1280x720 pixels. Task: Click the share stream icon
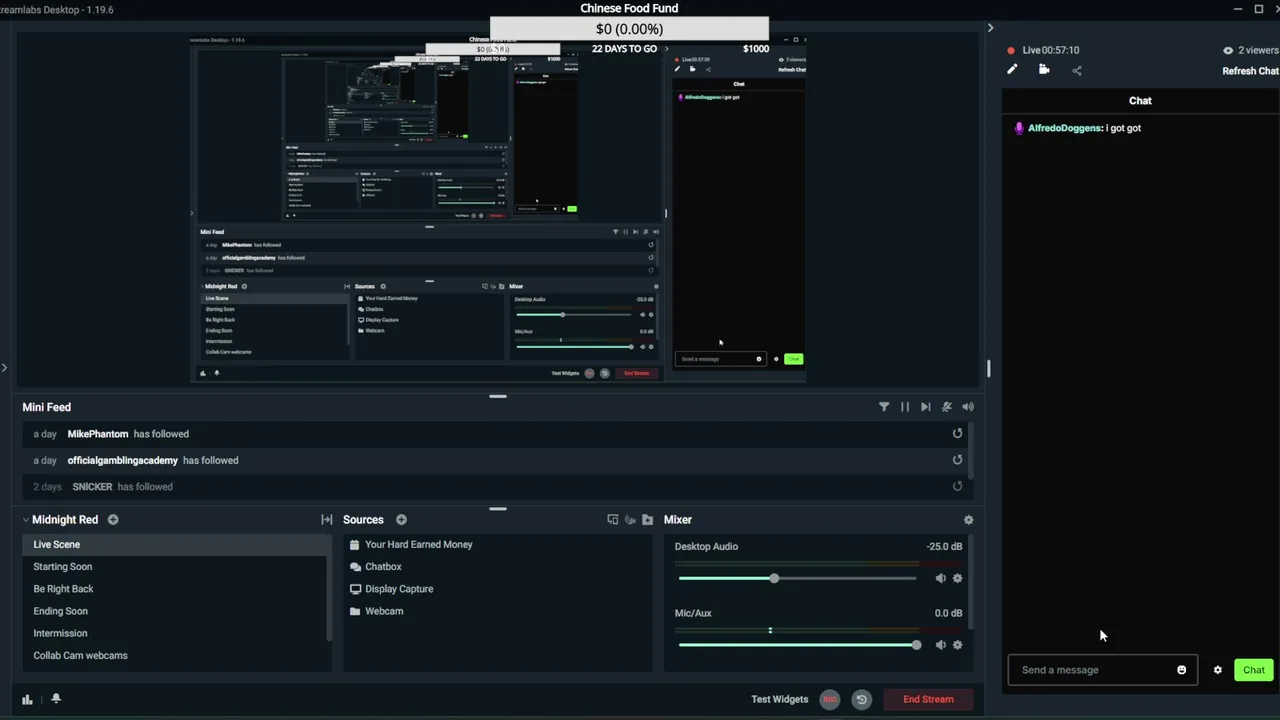point(1077,70)
